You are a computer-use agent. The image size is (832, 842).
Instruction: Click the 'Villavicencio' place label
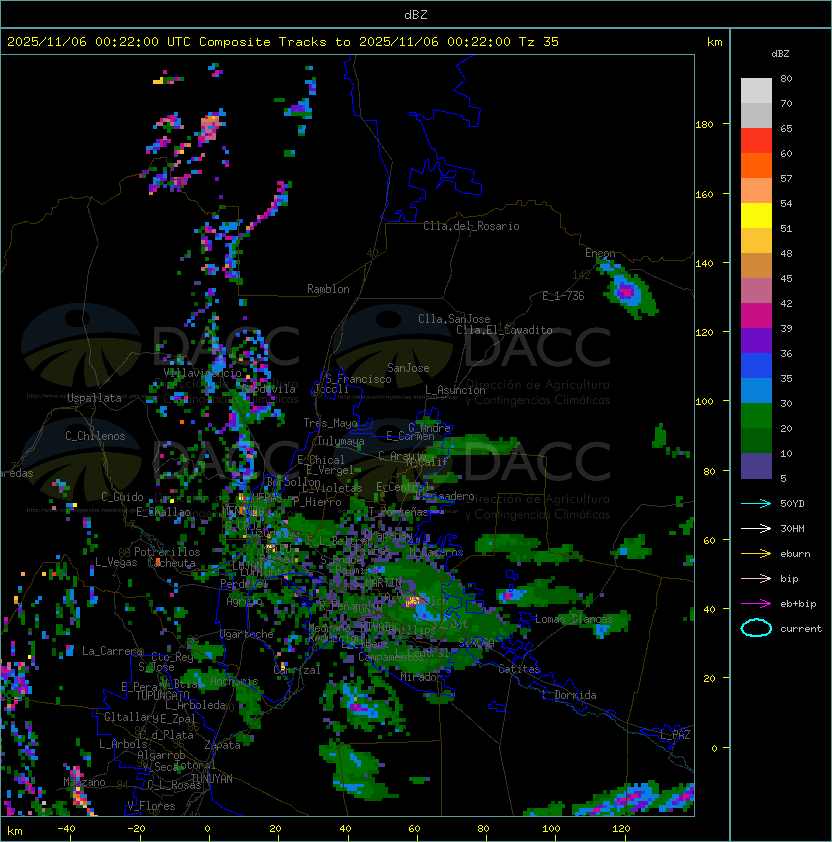click(202, 373)
